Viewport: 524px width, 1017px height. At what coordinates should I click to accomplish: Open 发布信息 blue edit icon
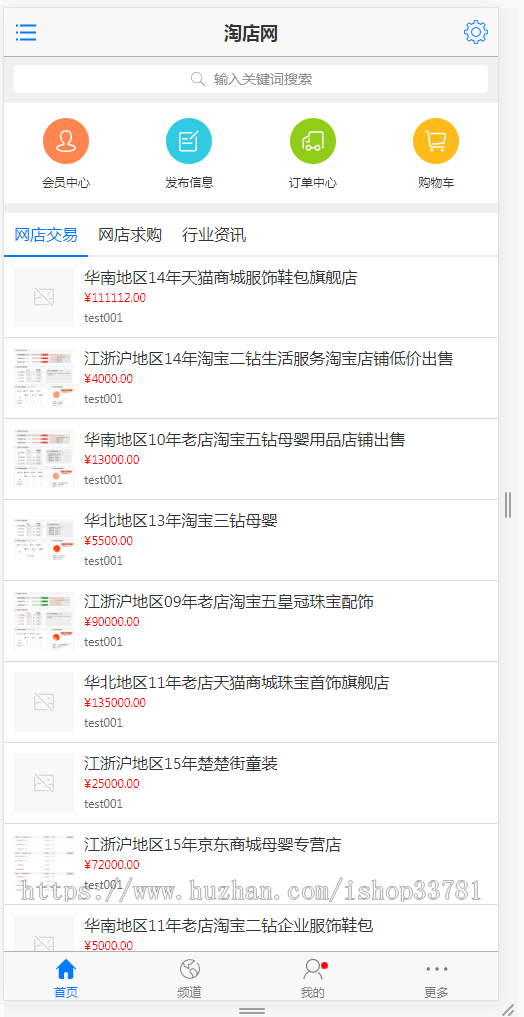189,141
